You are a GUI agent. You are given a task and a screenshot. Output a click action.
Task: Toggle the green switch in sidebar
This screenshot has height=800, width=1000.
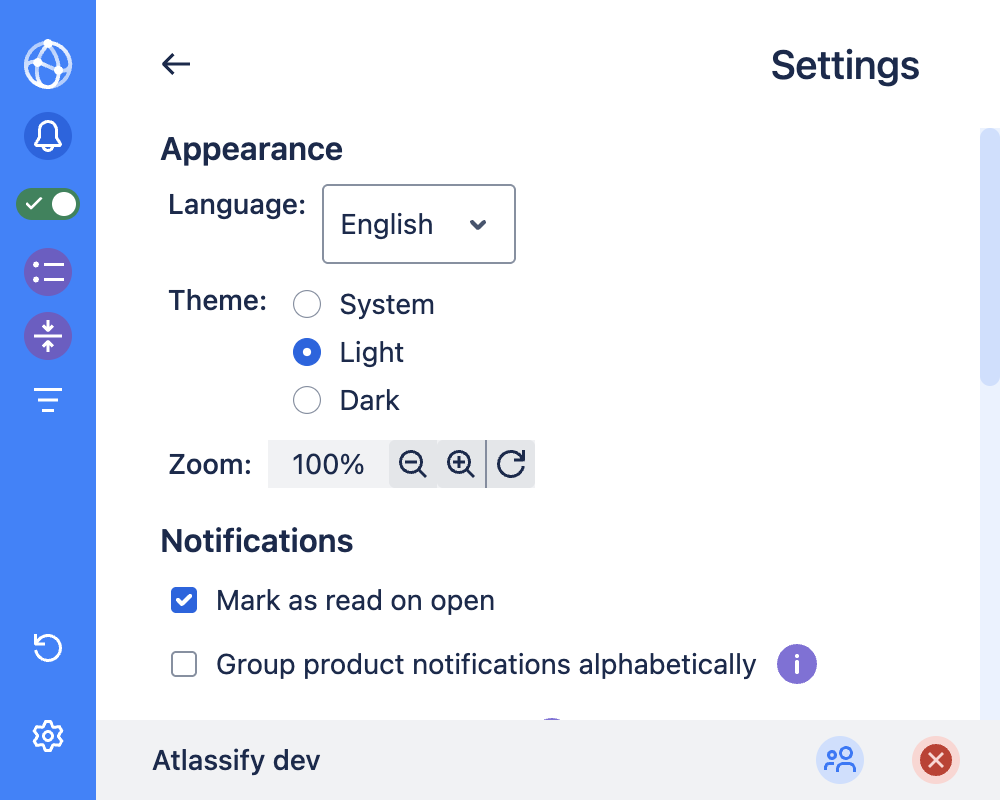tap(47, 204)
